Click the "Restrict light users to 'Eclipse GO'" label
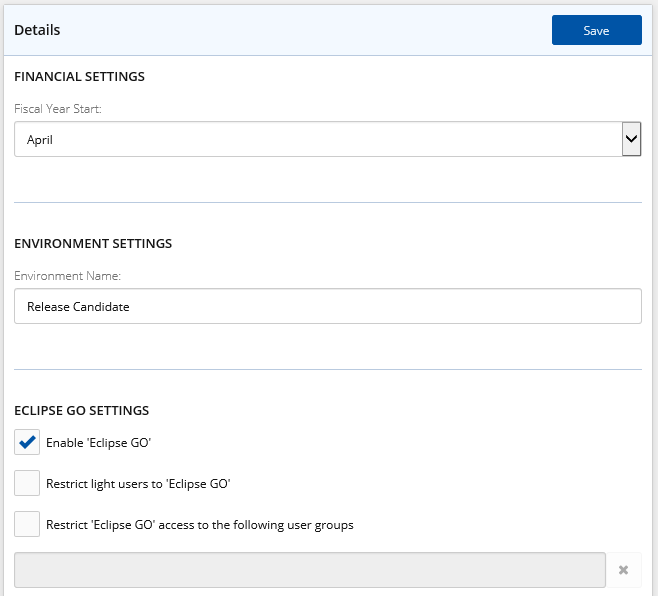This screenshot has height=596, width=658. click(138, 483)
